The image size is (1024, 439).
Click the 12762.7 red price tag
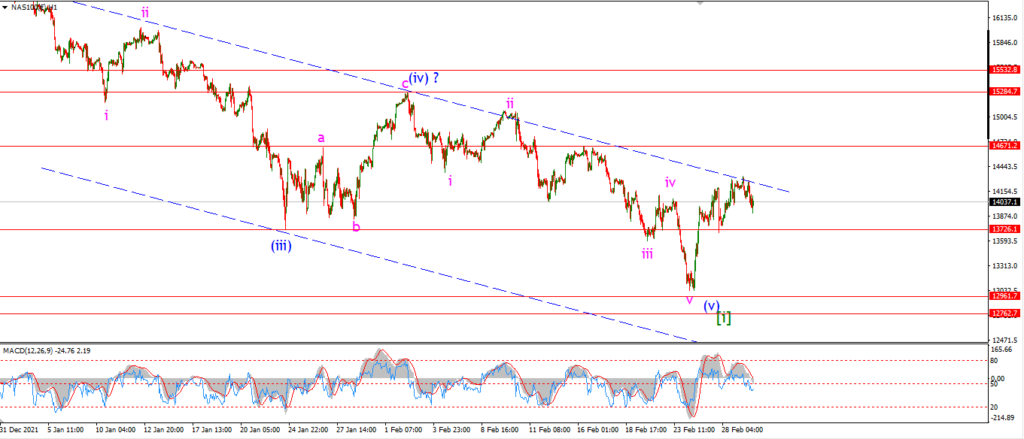(1004, 314)
